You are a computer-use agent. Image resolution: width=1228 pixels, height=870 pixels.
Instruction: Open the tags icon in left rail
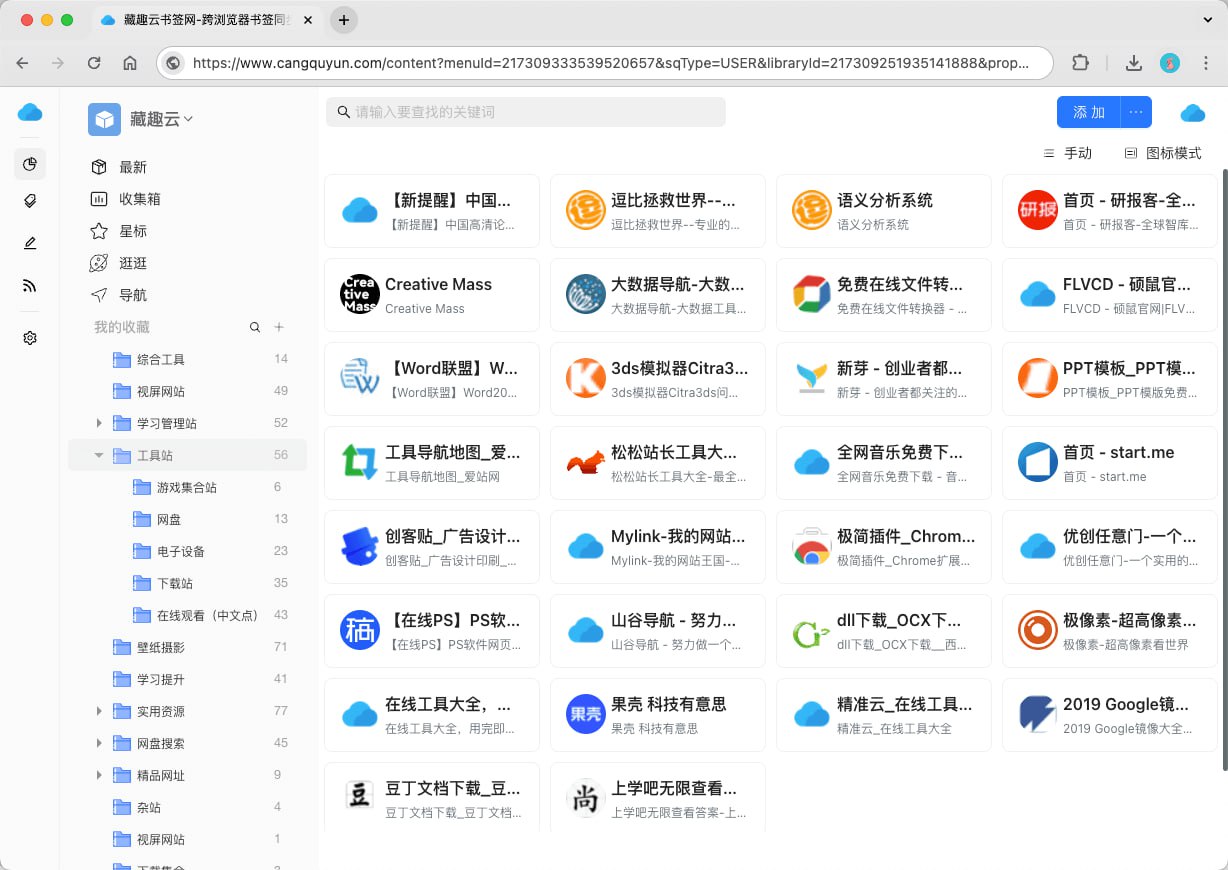point(30,201)
